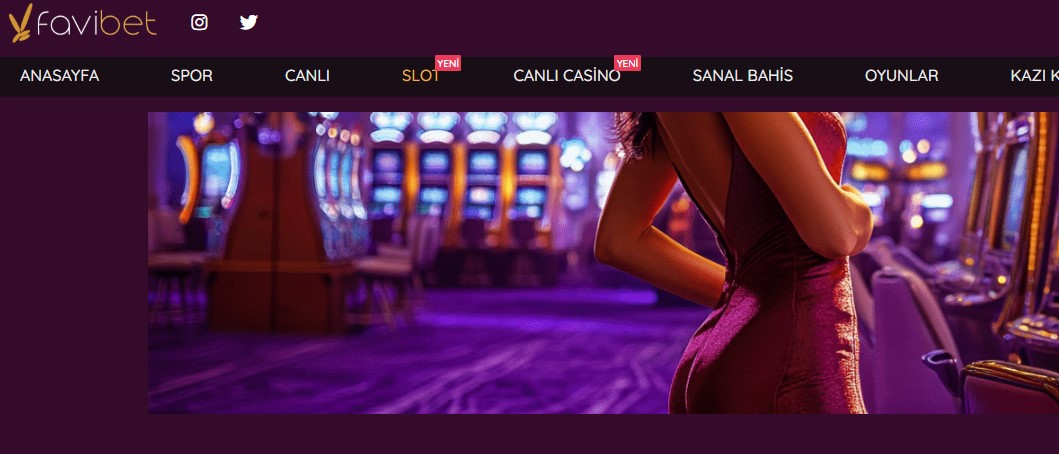Viewport: 1059px width, 454px height.
Task: Open the CANLI CASİNO section
Action: (x=567, y=76)
